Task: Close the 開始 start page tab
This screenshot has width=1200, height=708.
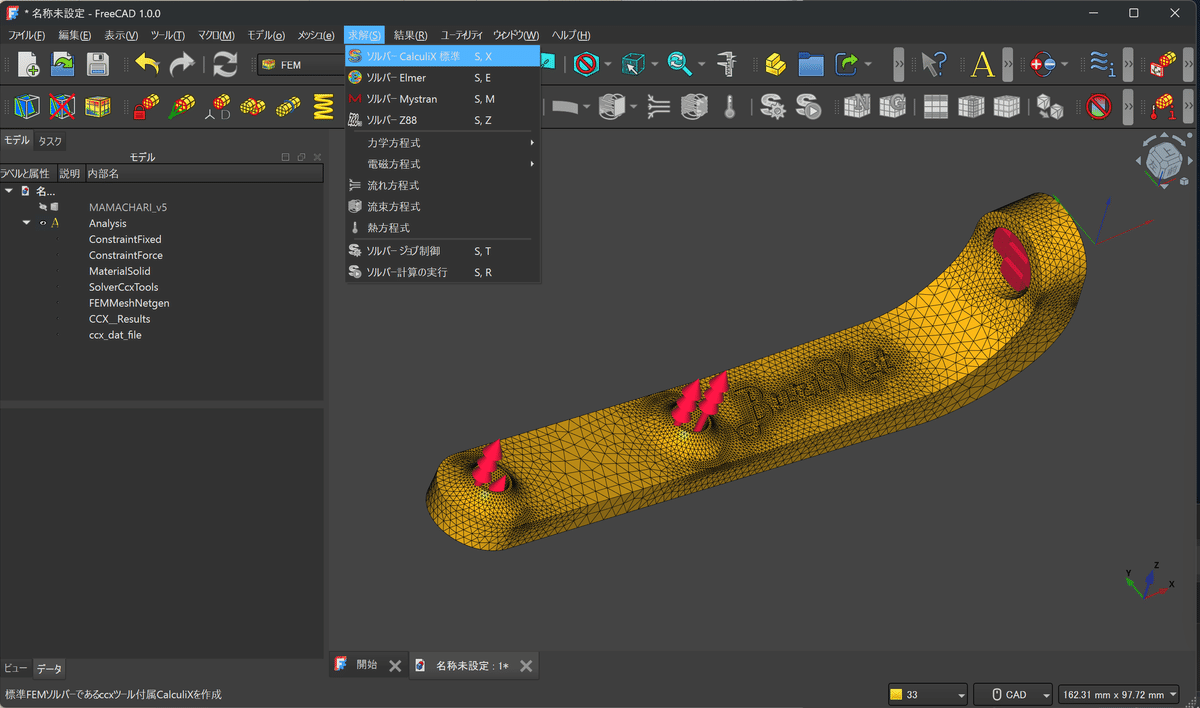Action: click(395, 666)
